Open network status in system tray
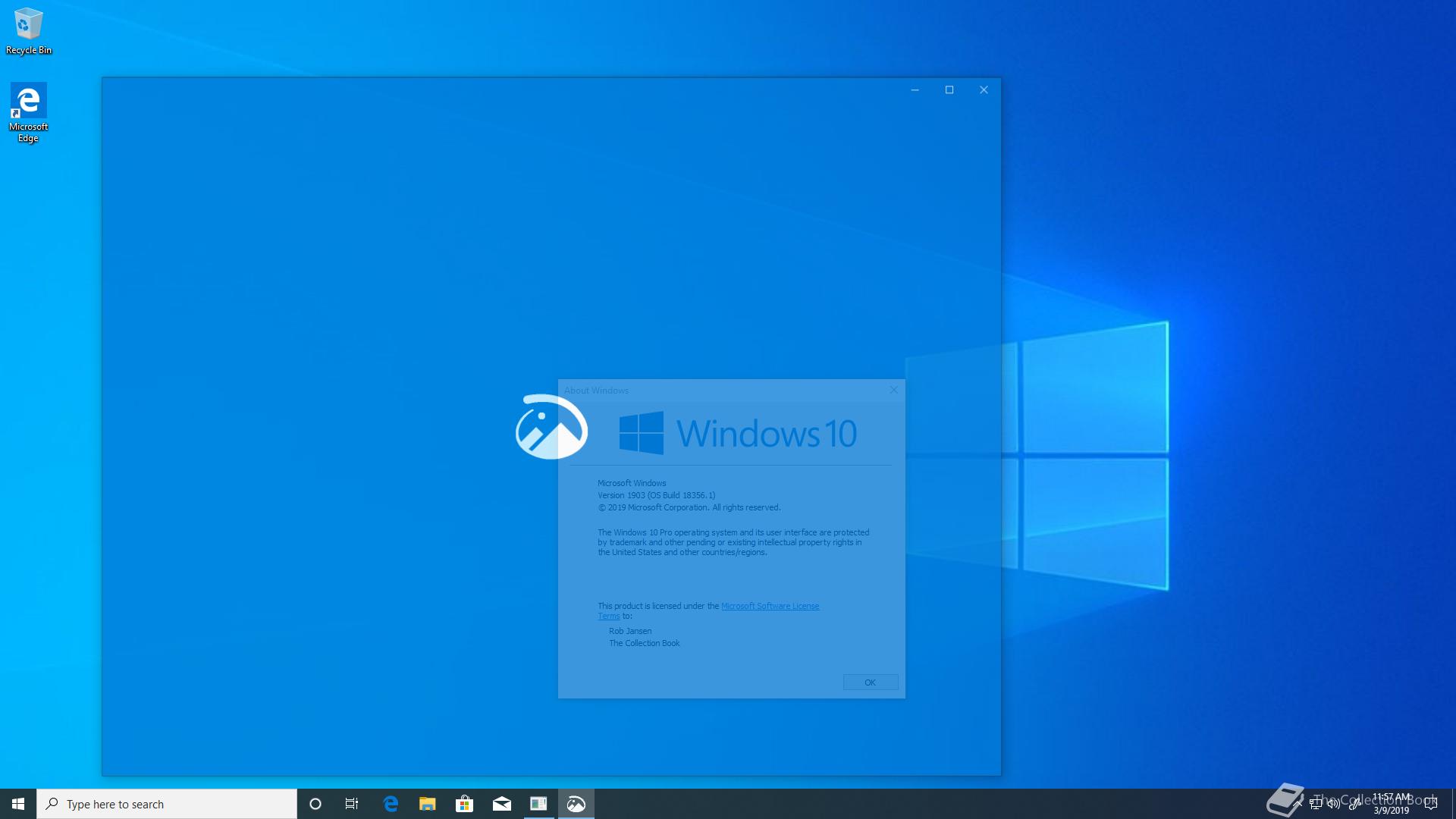 pyautogui.click(x=1316, y=804)
